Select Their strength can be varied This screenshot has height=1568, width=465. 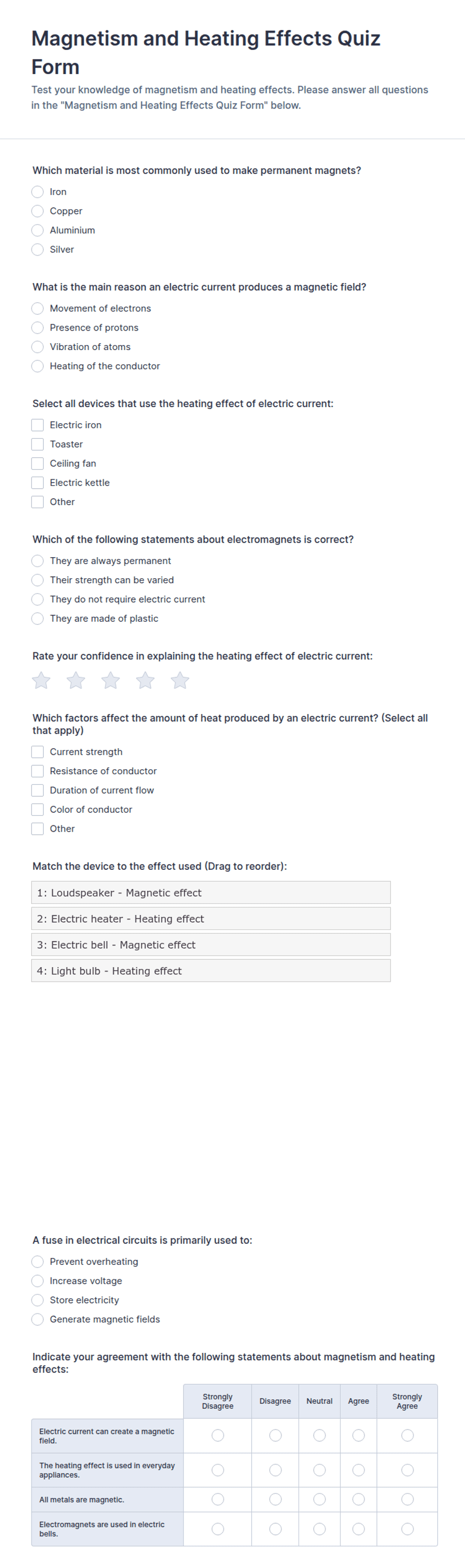[37, 580]
